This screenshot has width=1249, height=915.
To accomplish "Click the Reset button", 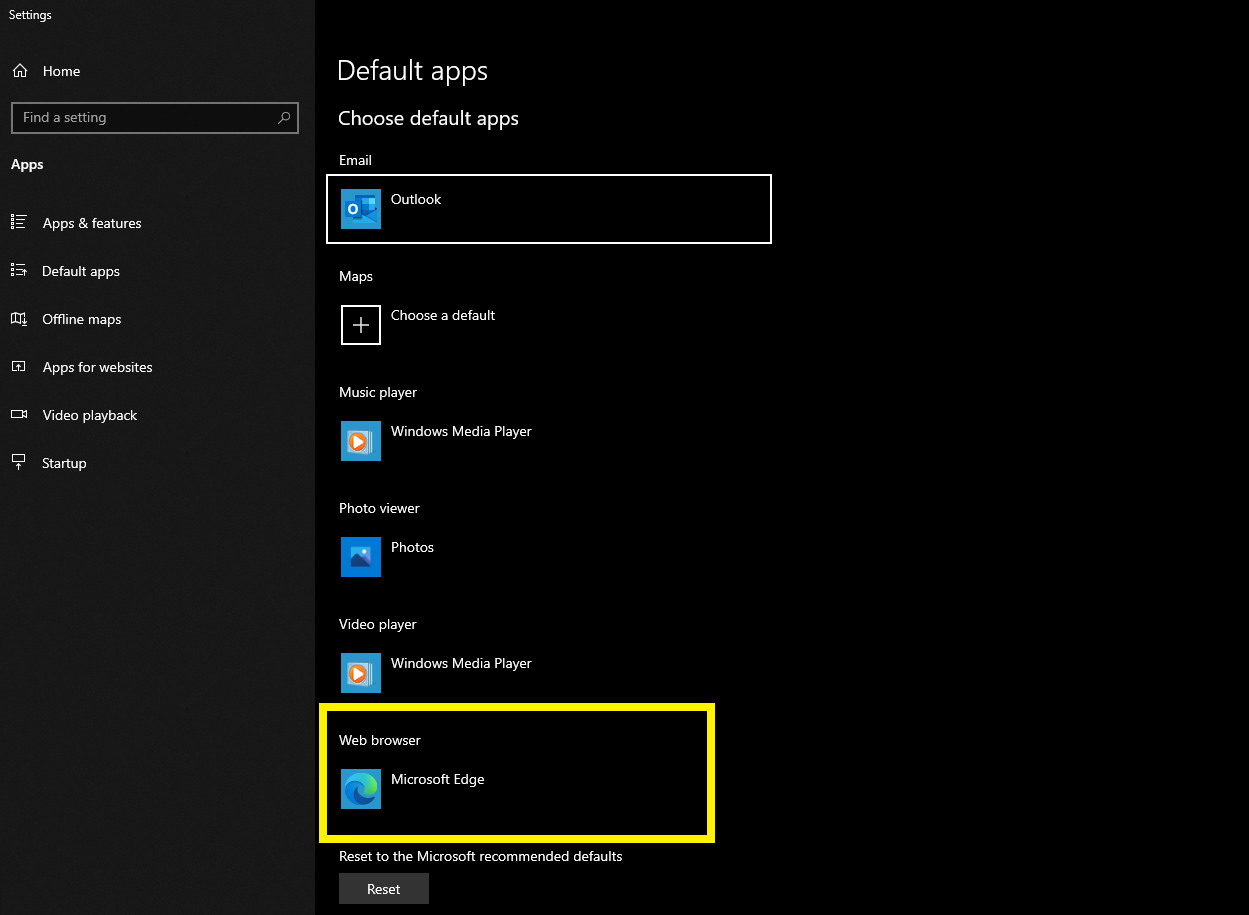I will [384, 889].
